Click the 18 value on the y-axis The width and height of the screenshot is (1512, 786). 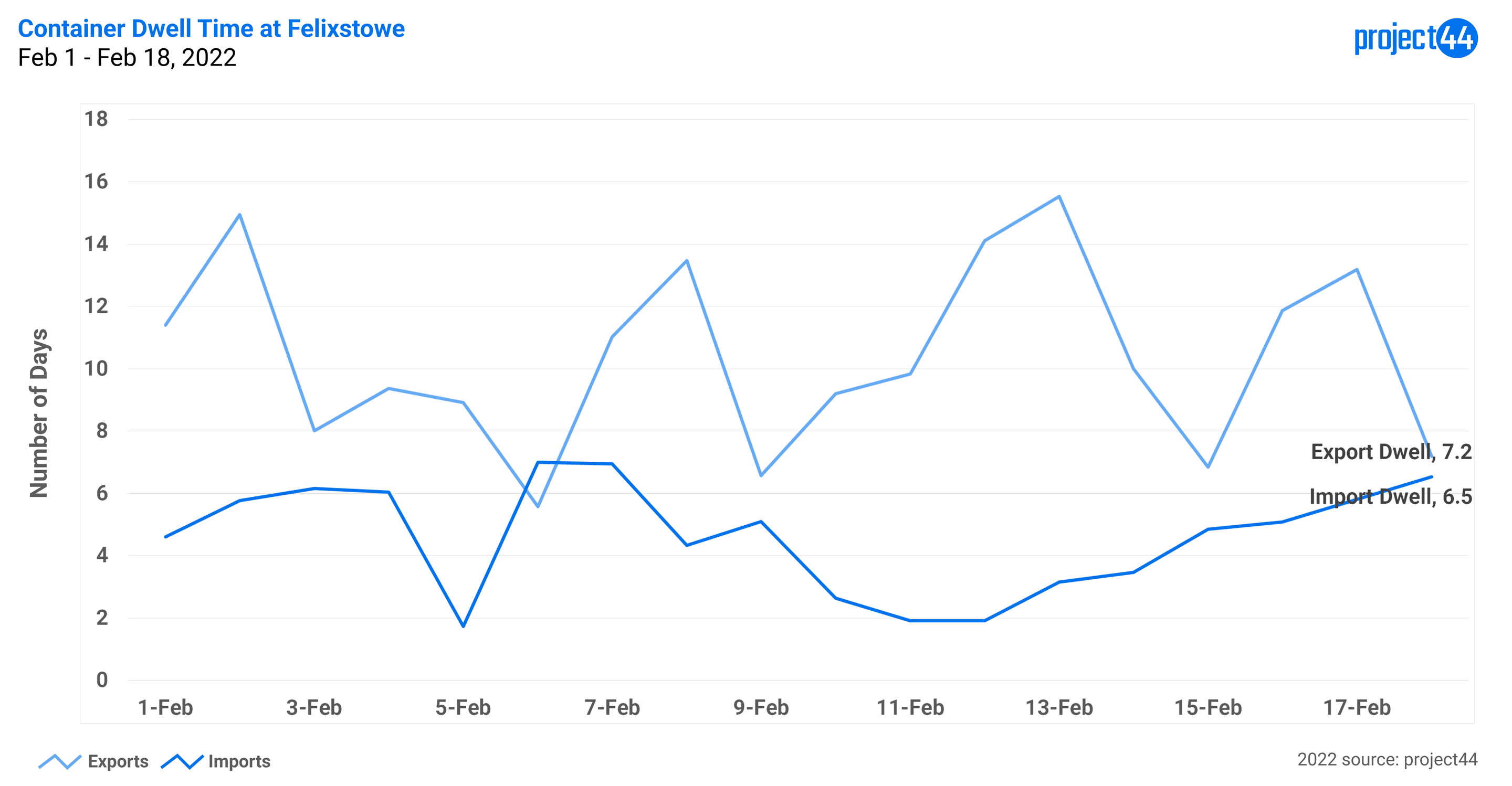point(96,119)
